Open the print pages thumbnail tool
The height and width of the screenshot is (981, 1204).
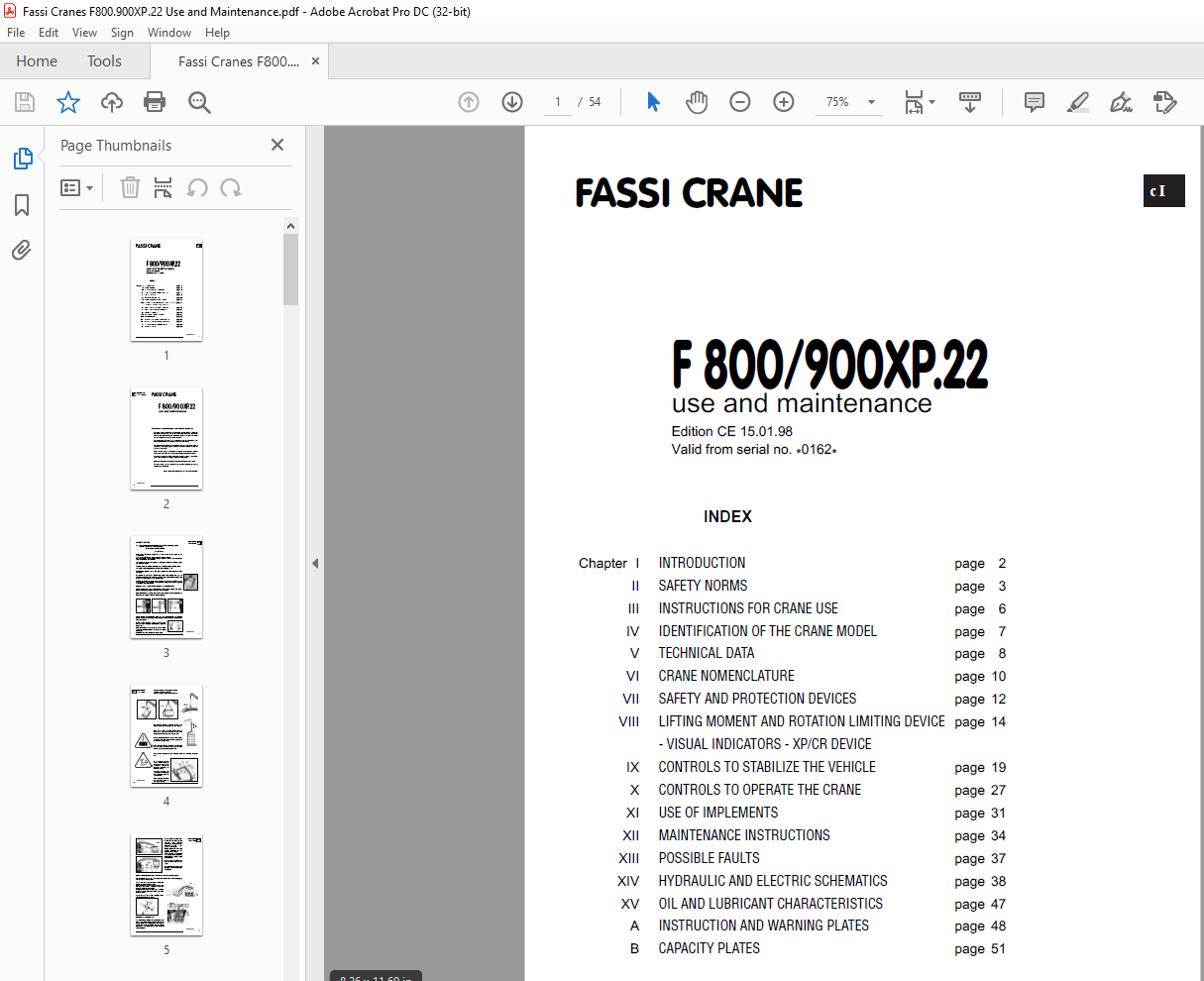tap(164, 187)
